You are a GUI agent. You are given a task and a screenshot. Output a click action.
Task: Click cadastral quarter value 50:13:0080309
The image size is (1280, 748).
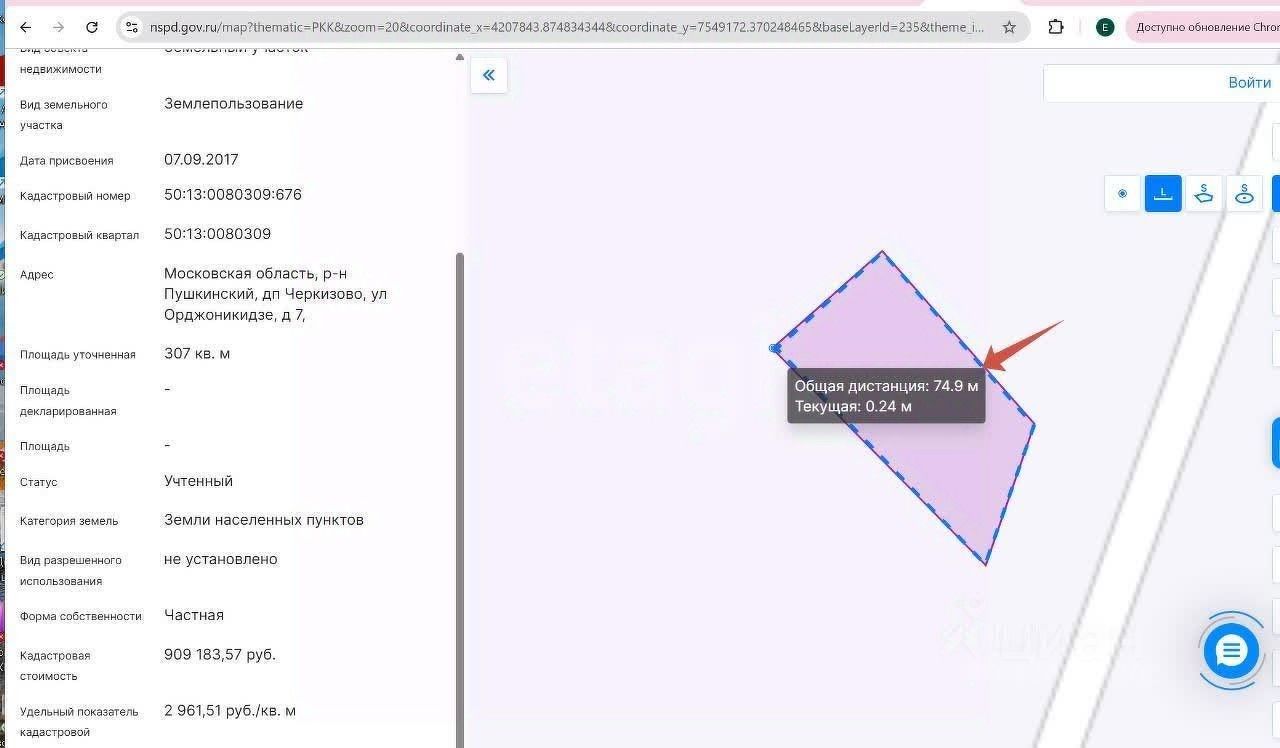tap(217, 234)
